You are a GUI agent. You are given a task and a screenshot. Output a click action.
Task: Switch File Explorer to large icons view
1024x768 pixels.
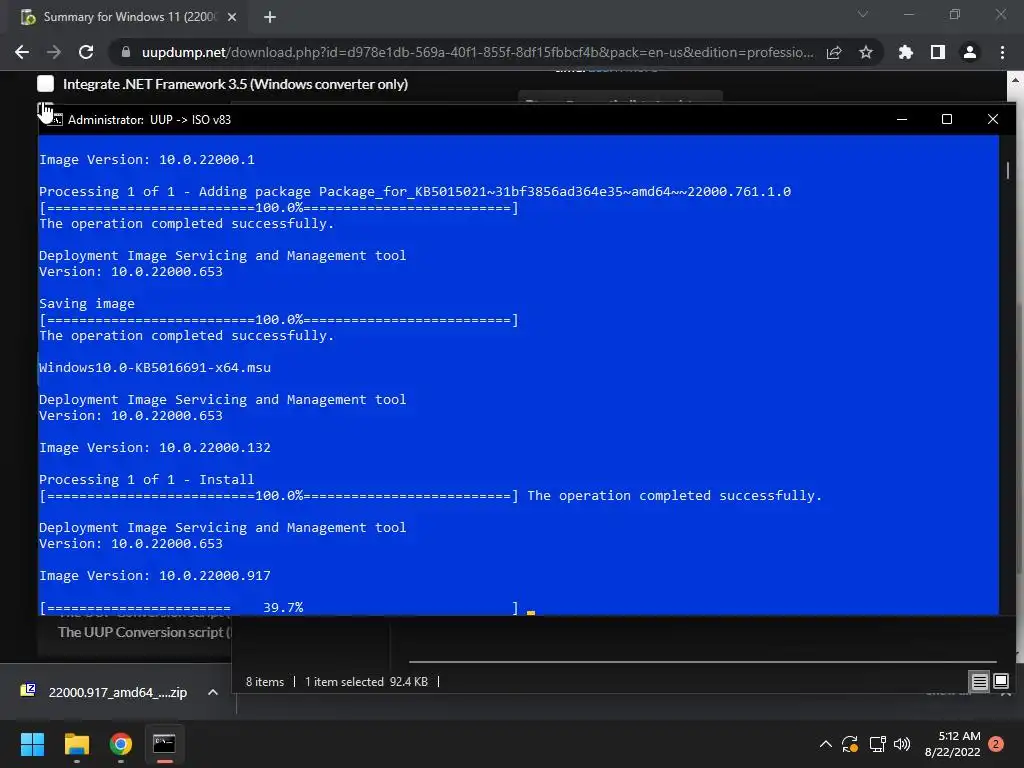click(x=1000, y=682)
